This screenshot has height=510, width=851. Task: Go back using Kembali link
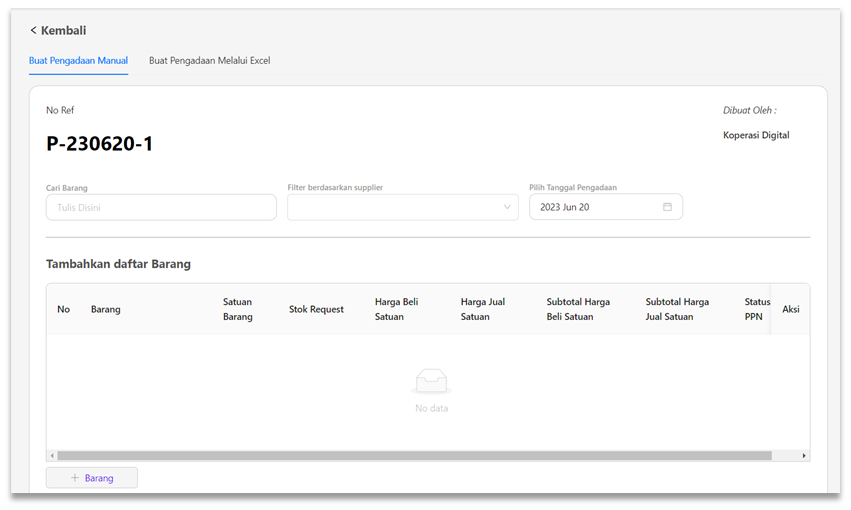(62, 31)
